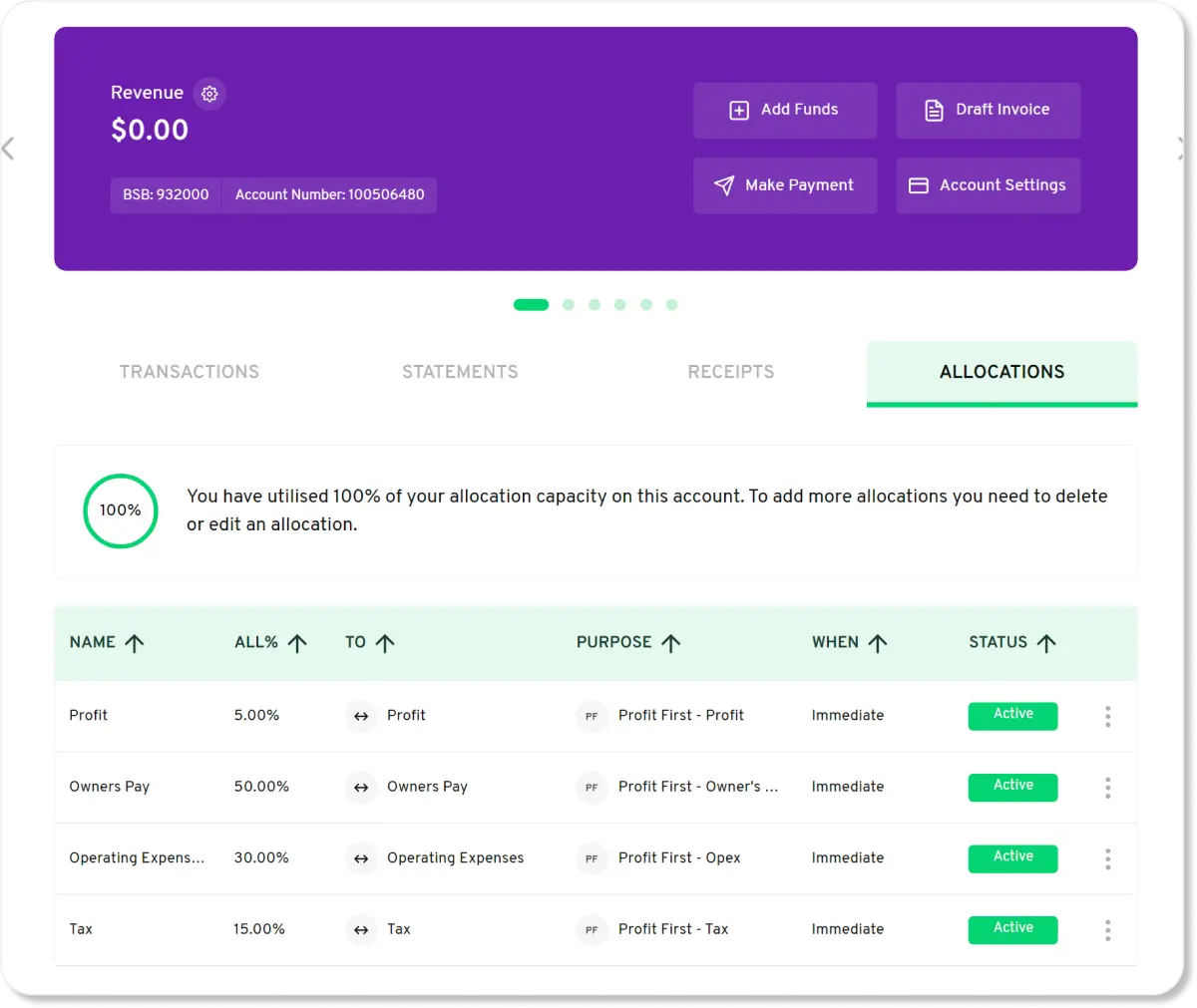The image size is (1197, 1008).
Task: Click the 100% allocation capacity circle
Action: click(x=120, y=510)
